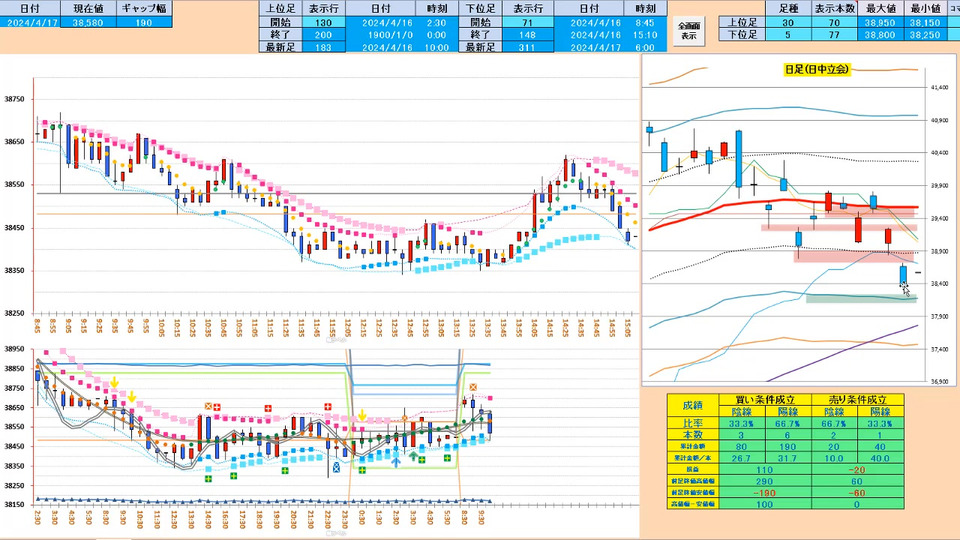Click the 40.0 per-bar amount cell

pos(880,458)
